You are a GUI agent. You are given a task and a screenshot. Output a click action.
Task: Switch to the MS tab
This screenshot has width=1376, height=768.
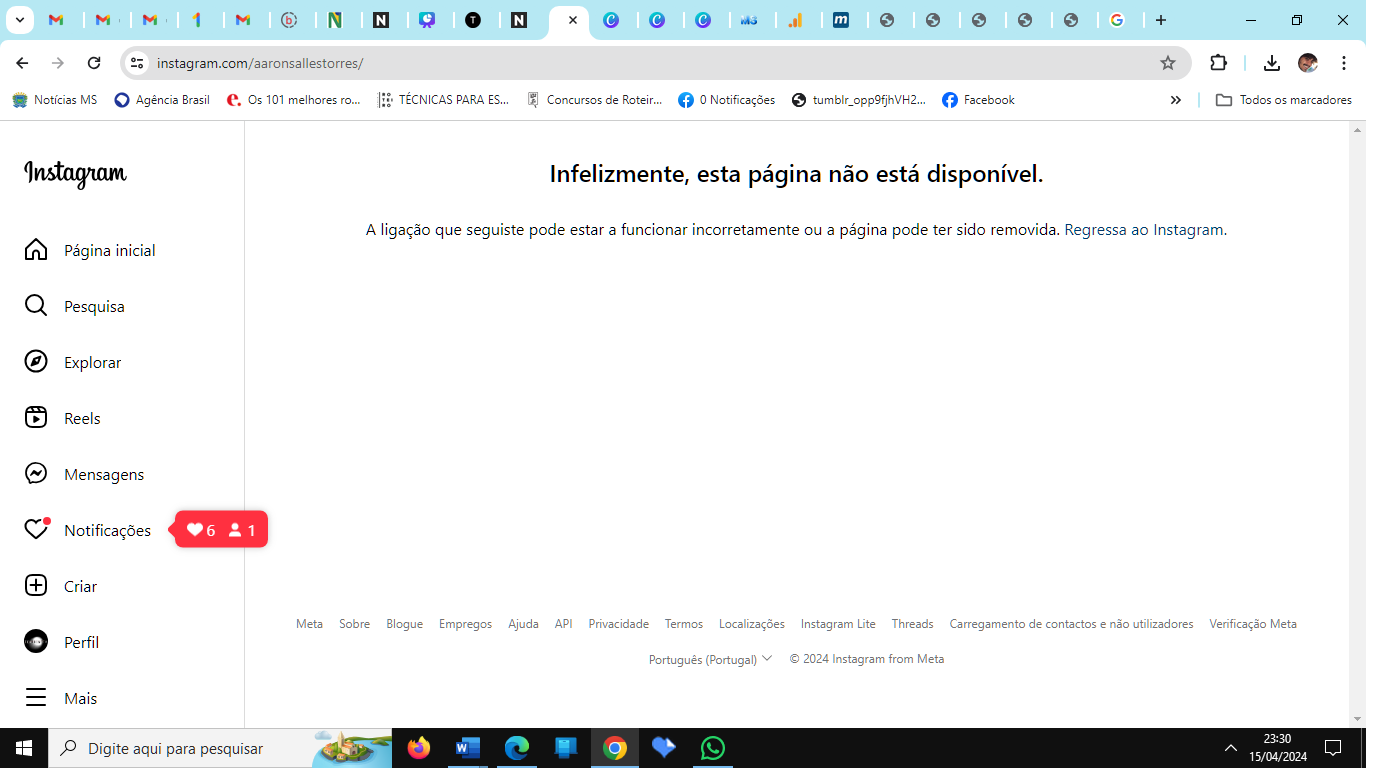(x=749, y=20)
